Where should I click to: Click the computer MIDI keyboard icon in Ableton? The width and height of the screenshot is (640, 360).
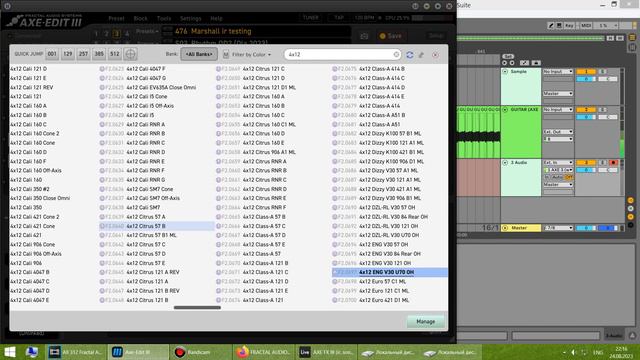tap(559, 25)
